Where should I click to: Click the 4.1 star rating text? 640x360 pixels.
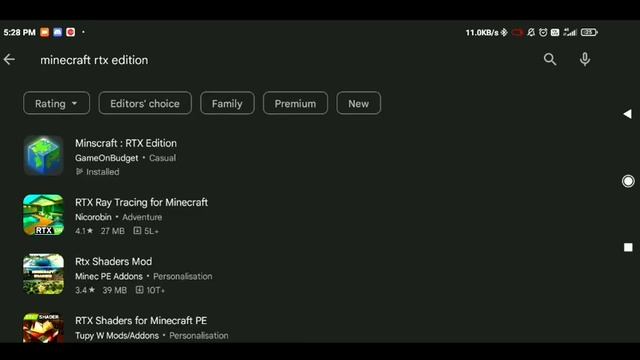84,231
